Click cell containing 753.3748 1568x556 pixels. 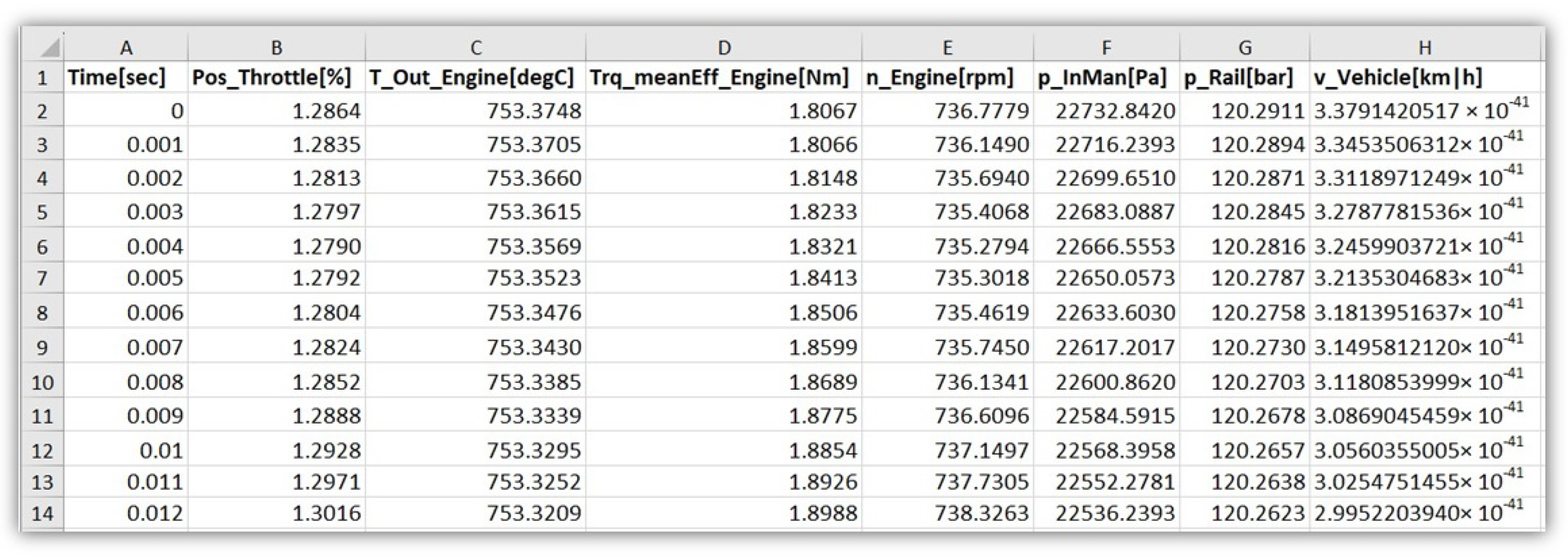coord(533,111)
